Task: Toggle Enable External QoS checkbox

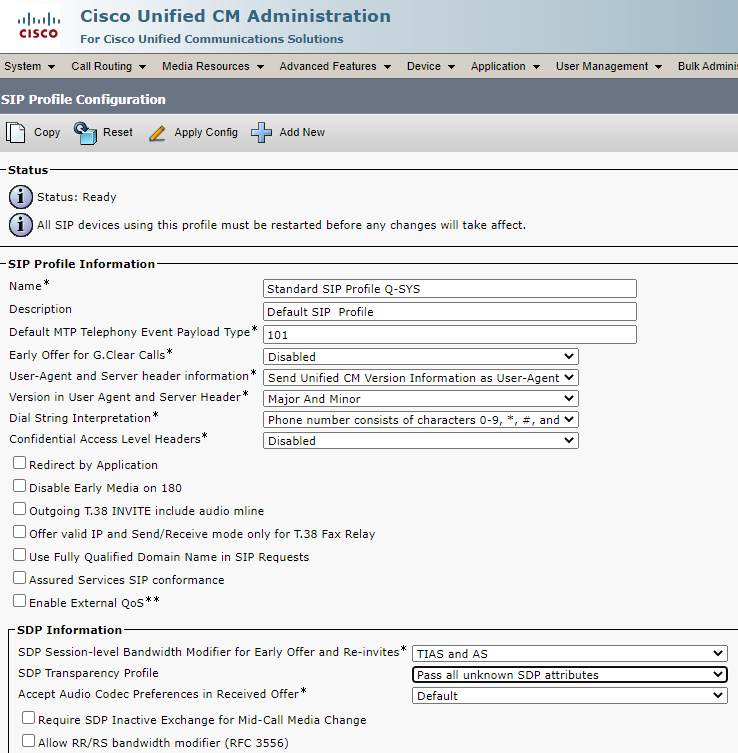Action: pos(20,601)
